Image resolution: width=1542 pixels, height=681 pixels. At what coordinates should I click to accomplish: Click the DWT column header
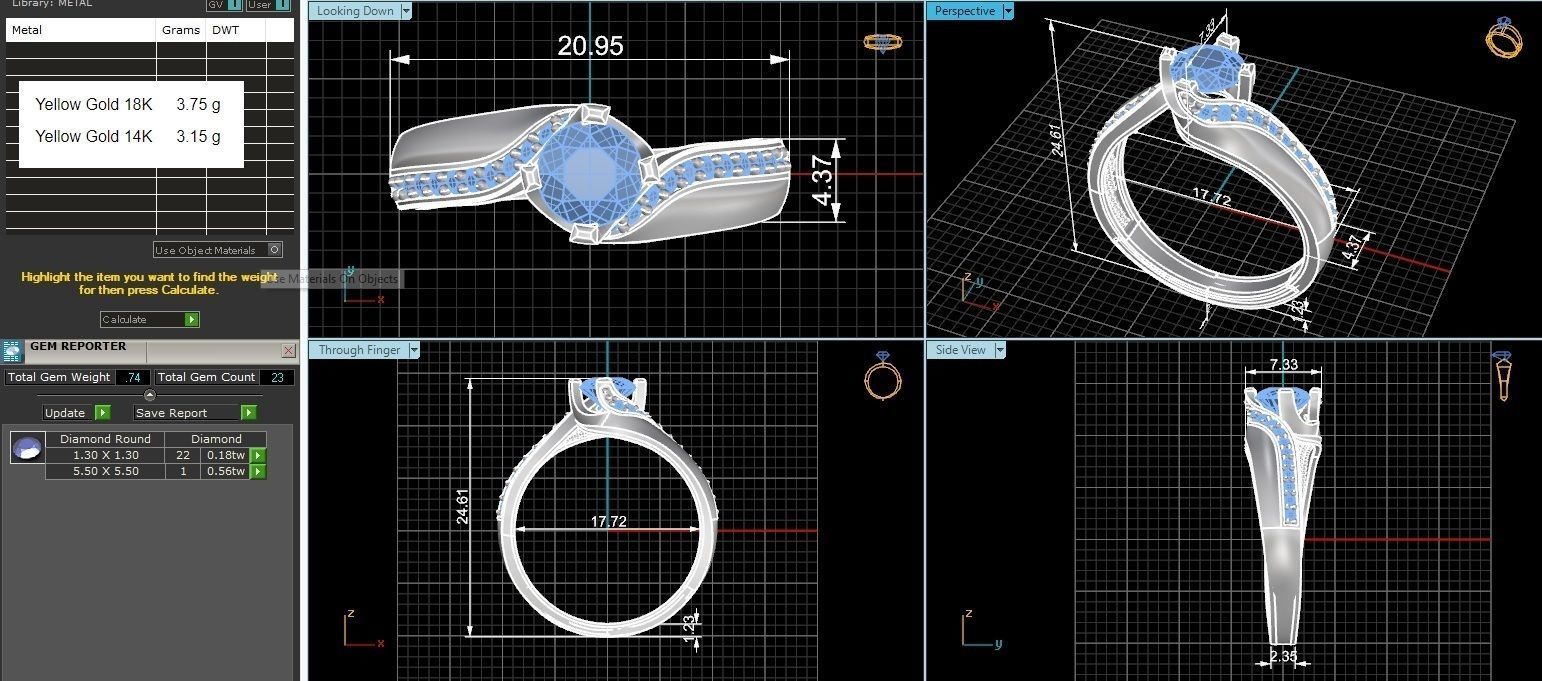click(236, 30)
